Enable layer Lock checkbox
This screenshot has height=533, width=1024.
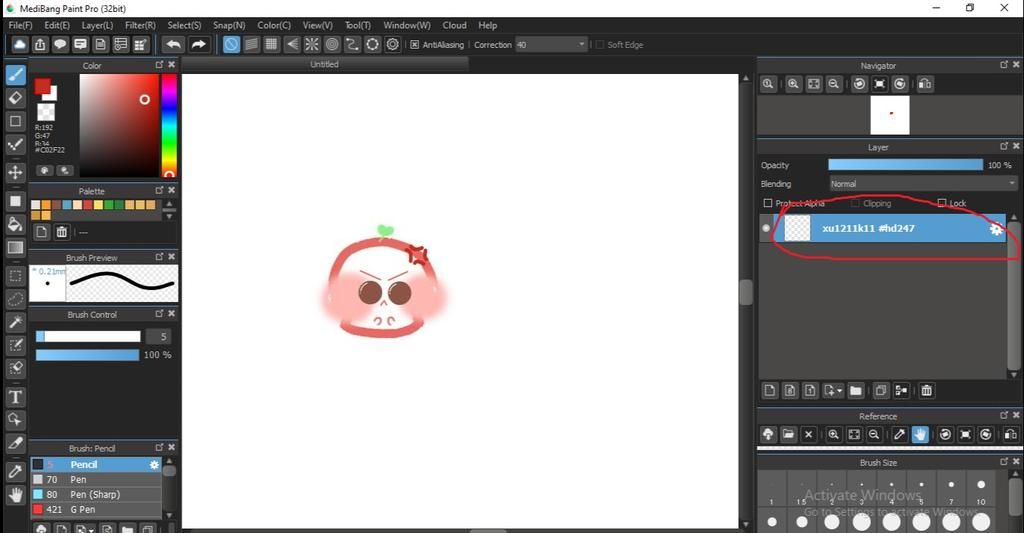tap(942, 203)
